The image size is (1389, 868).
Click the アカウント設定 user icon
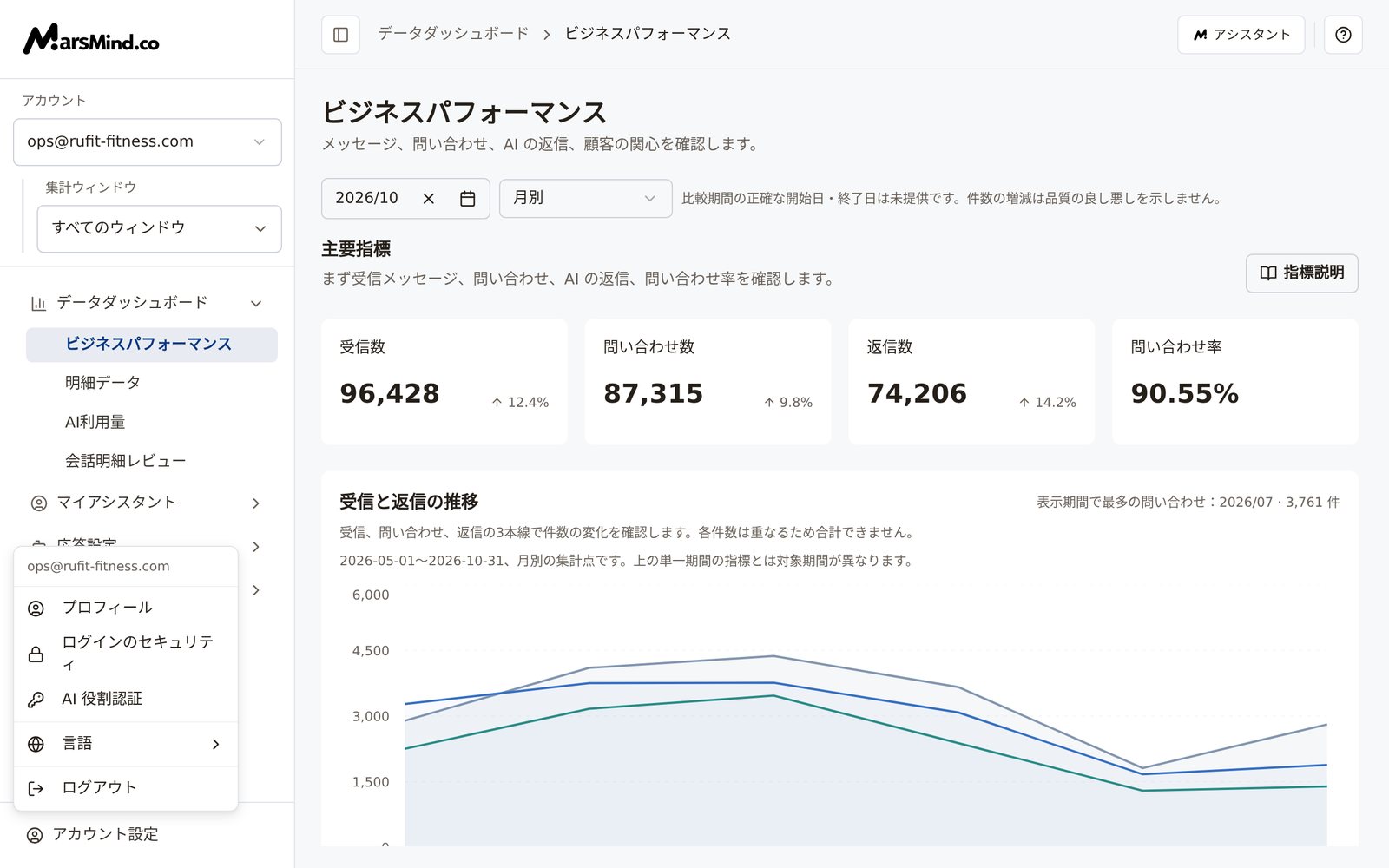(35, 835)
